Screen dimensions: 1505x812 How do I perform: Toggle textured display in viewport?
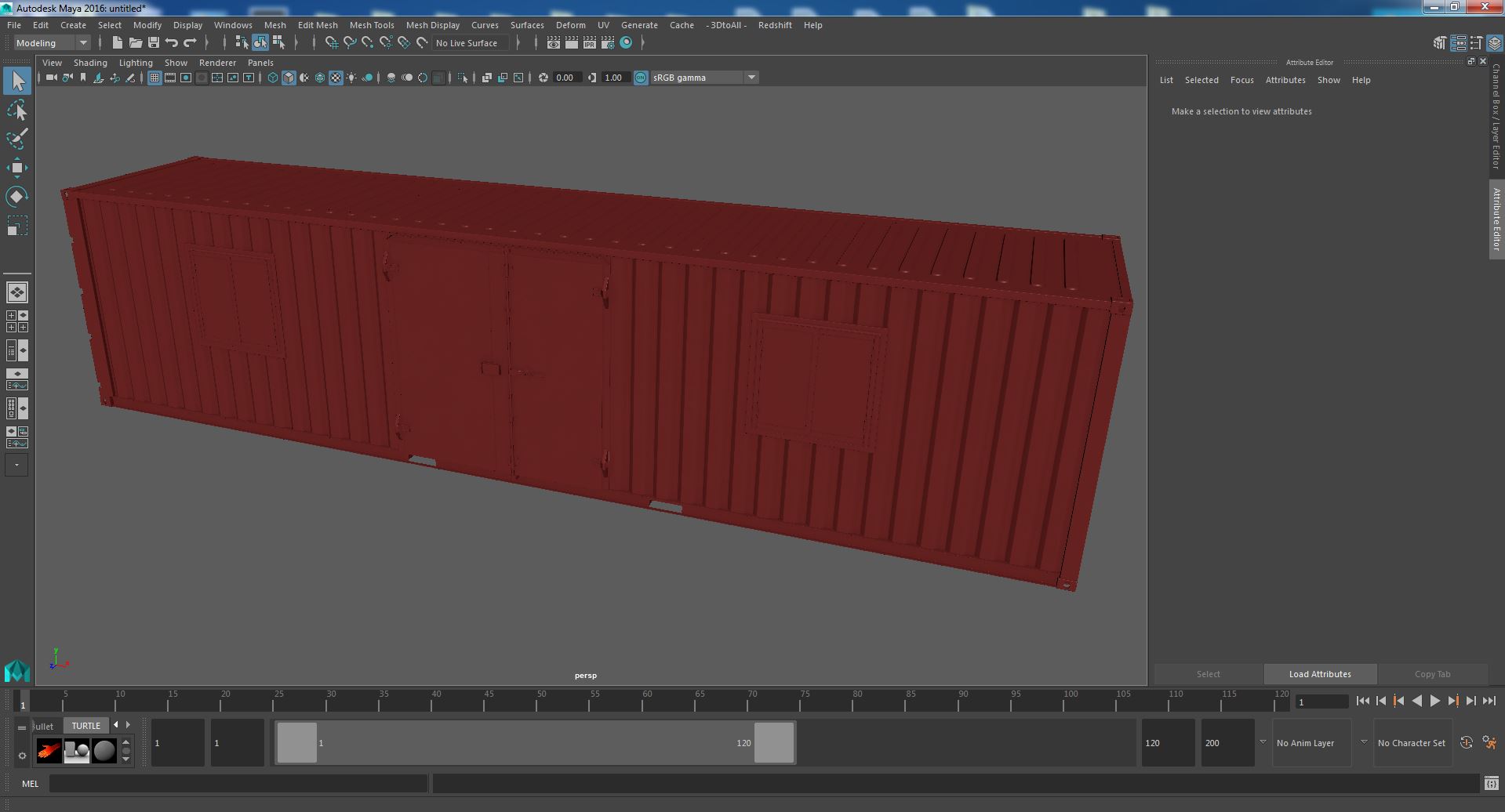(336, 78)
